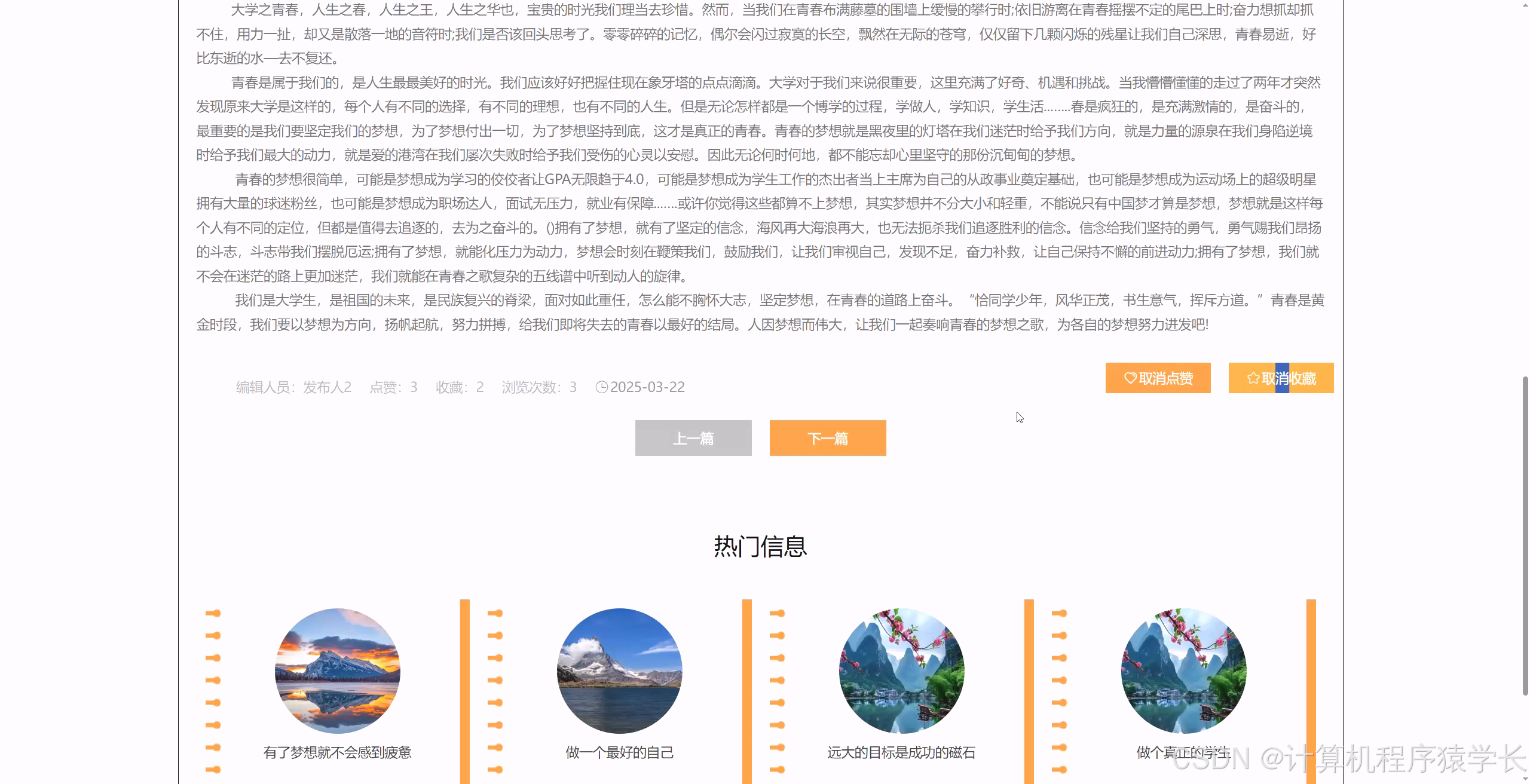Click the view count 浏览次数：3

539,387
